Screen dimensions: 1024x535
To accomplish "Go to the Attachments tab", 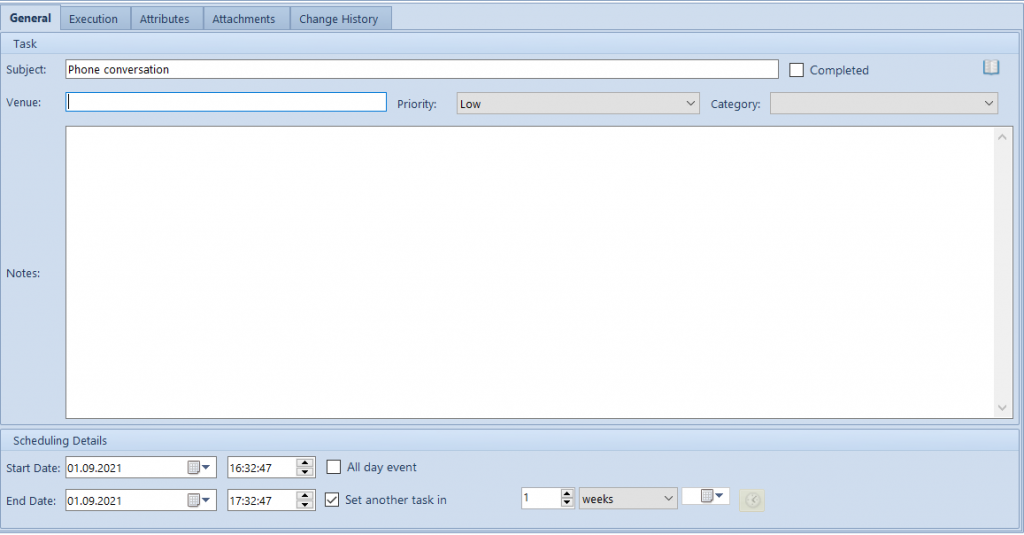I will click(244, 19).
